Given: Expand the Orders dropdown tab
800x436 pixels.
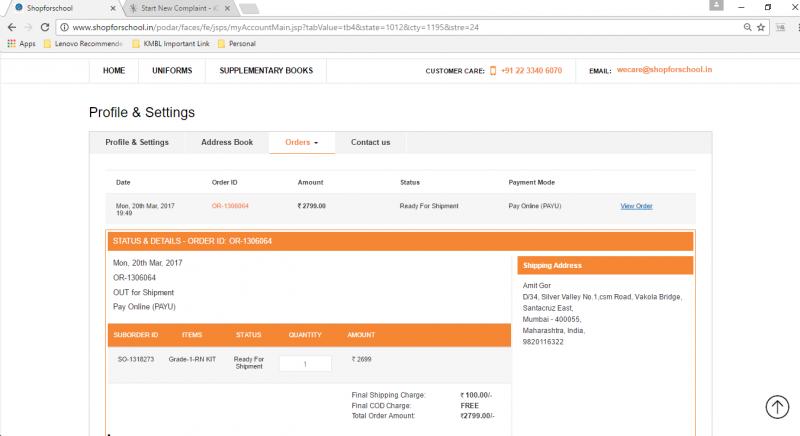Looking at the screenshot, I should click(301, 143).
